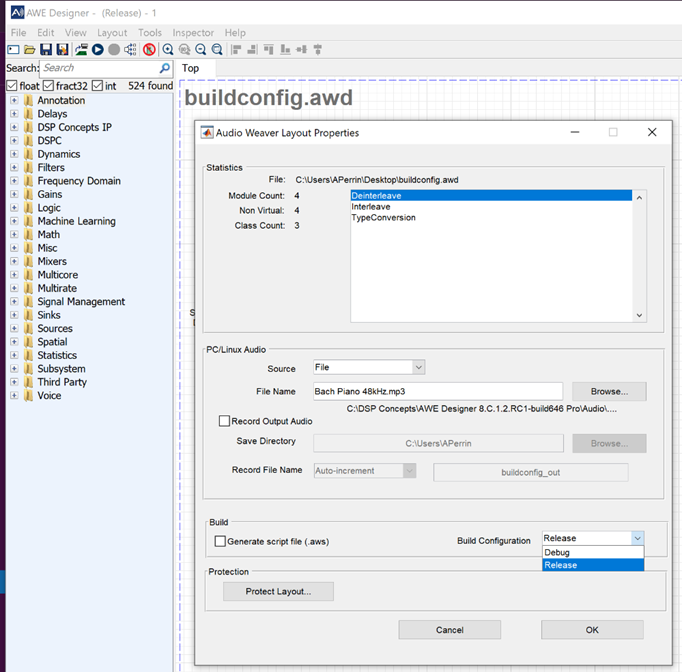Click Browse next to File Name
The height and width of the screenshot is (672, 682).
click(608, 391)
